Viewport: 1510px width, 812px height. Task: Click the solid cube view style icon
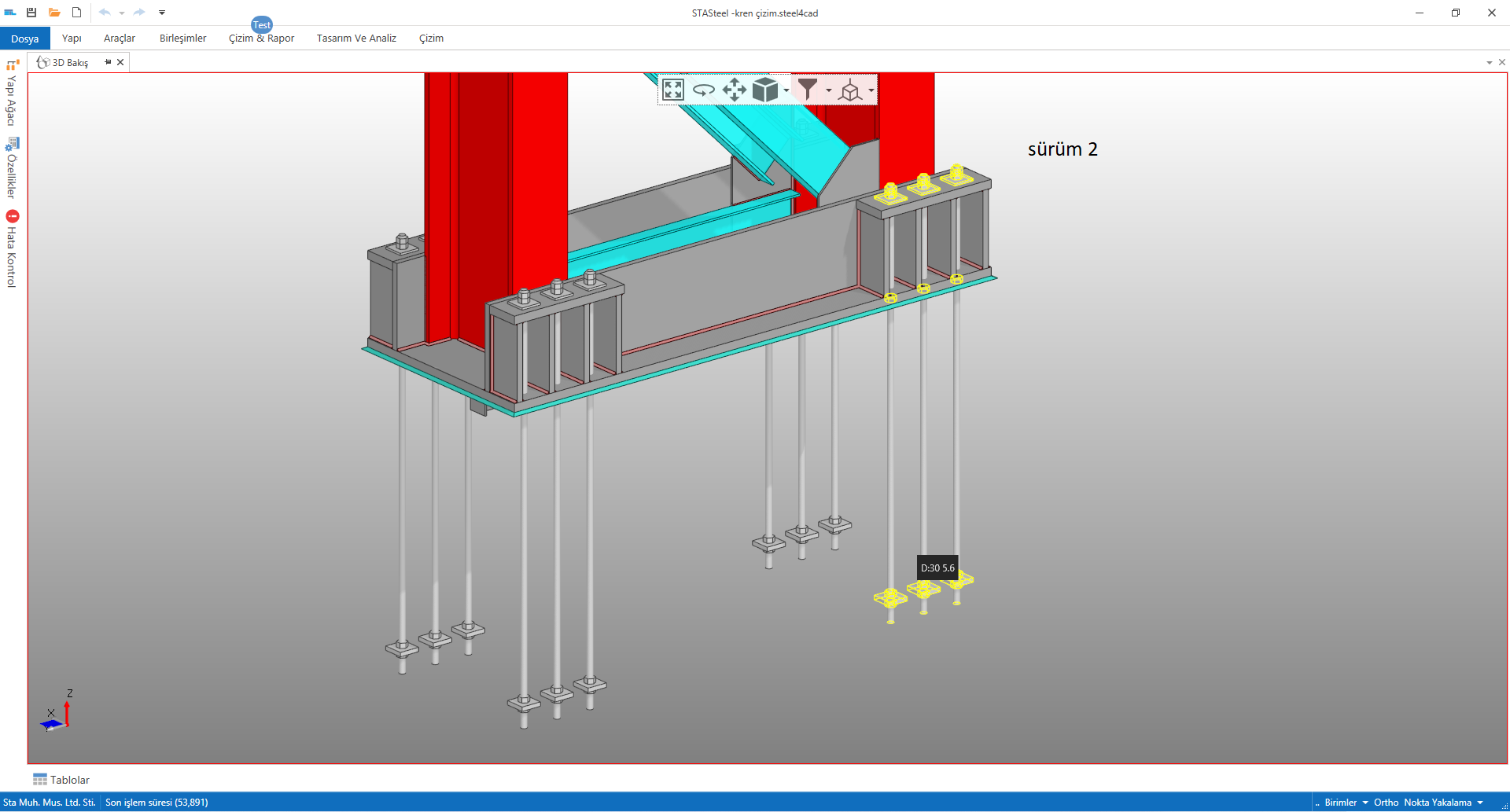(764, 90)
